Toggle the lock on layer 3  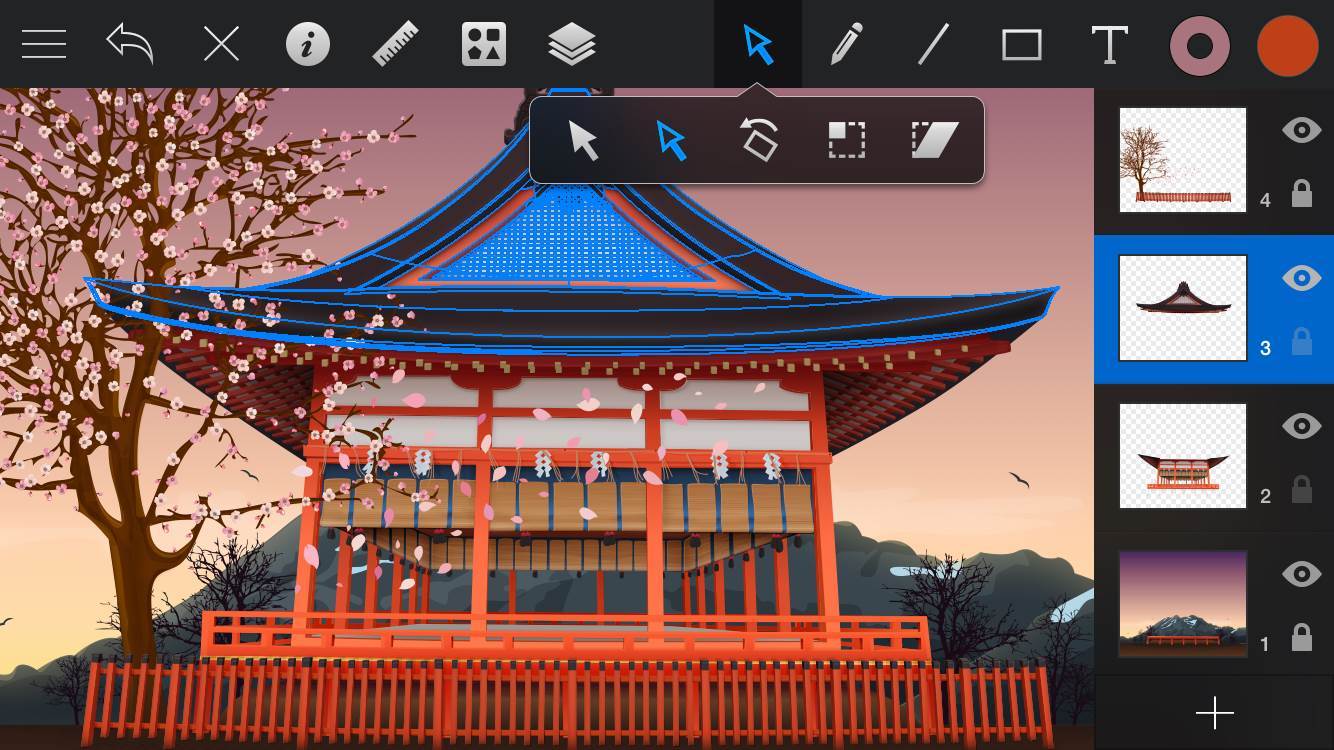[x=1301, y=341]
